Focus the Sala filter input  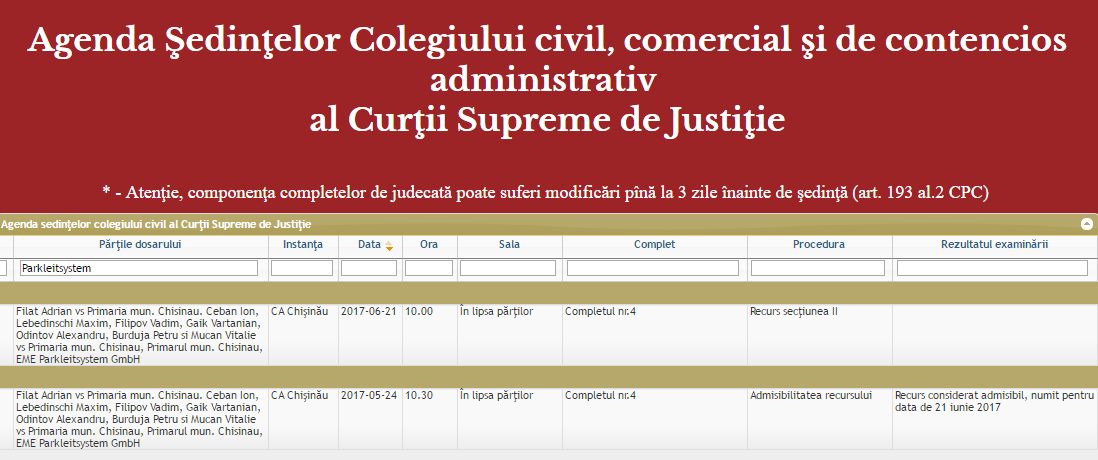click(508, 268)
